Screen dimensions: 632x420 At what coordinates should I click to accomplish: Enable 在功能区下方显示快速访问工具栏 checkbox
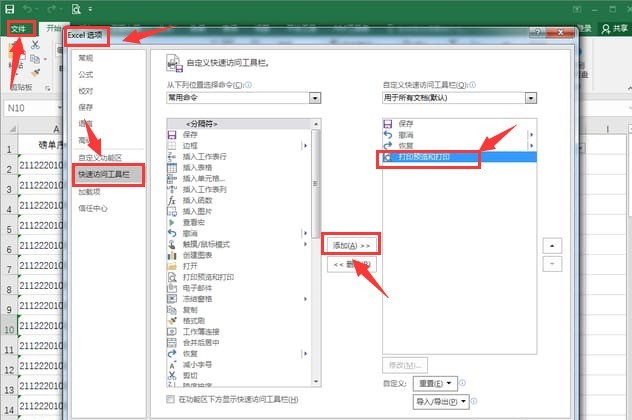[170, 399]
